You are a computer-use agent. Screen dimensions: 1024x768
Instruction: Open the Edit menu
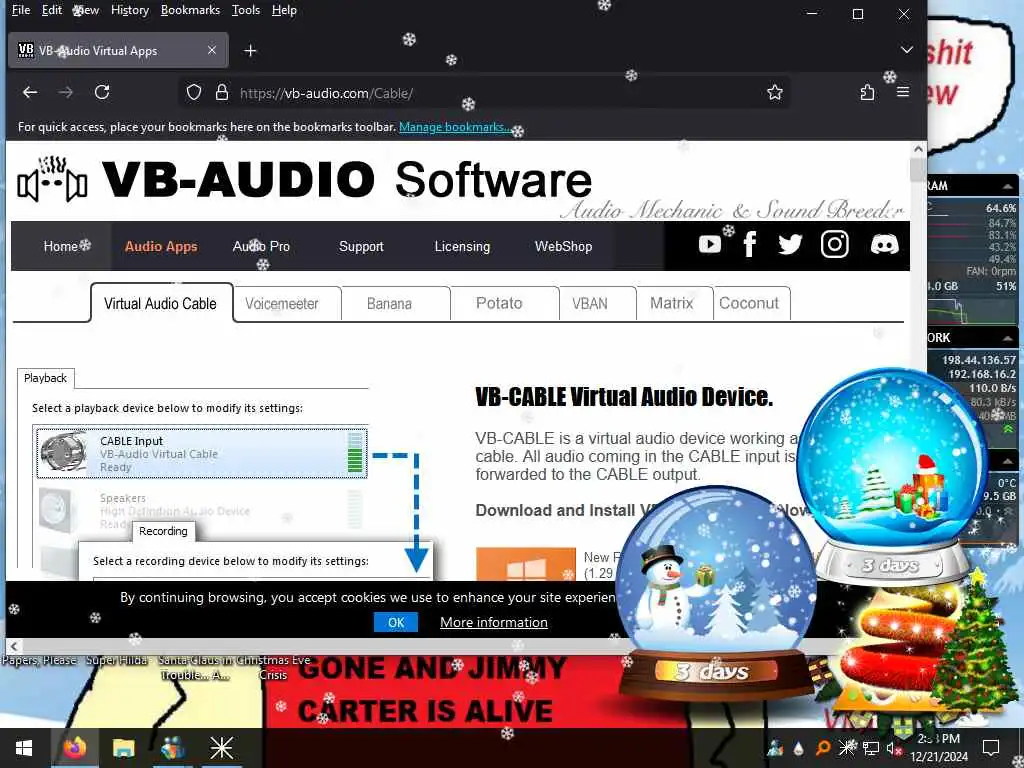click(52, 10)
